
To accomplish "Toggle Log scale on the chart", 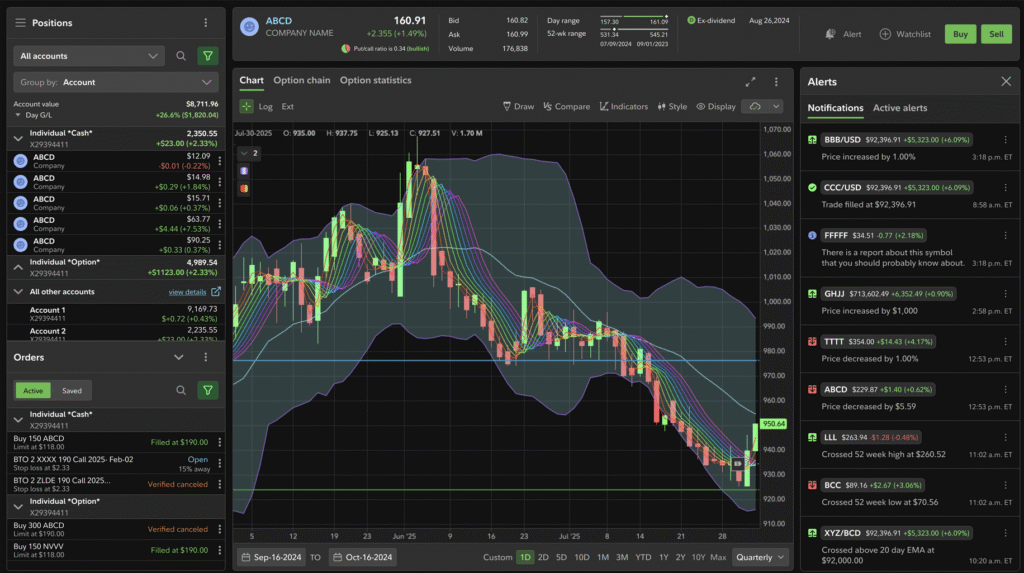I will coord(265,106).
